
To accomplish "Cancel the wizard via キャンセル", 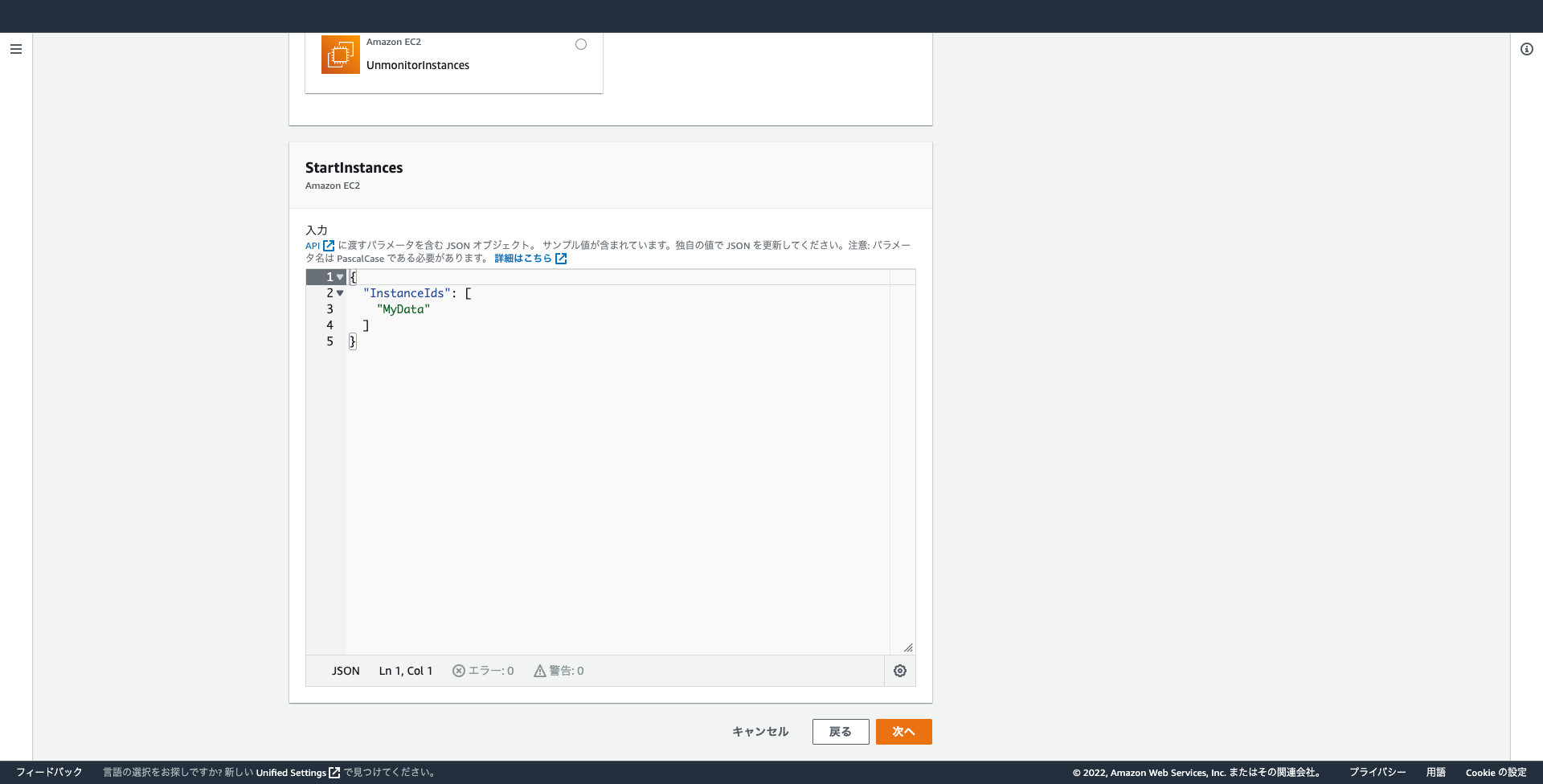I will [x=759, y=732].
